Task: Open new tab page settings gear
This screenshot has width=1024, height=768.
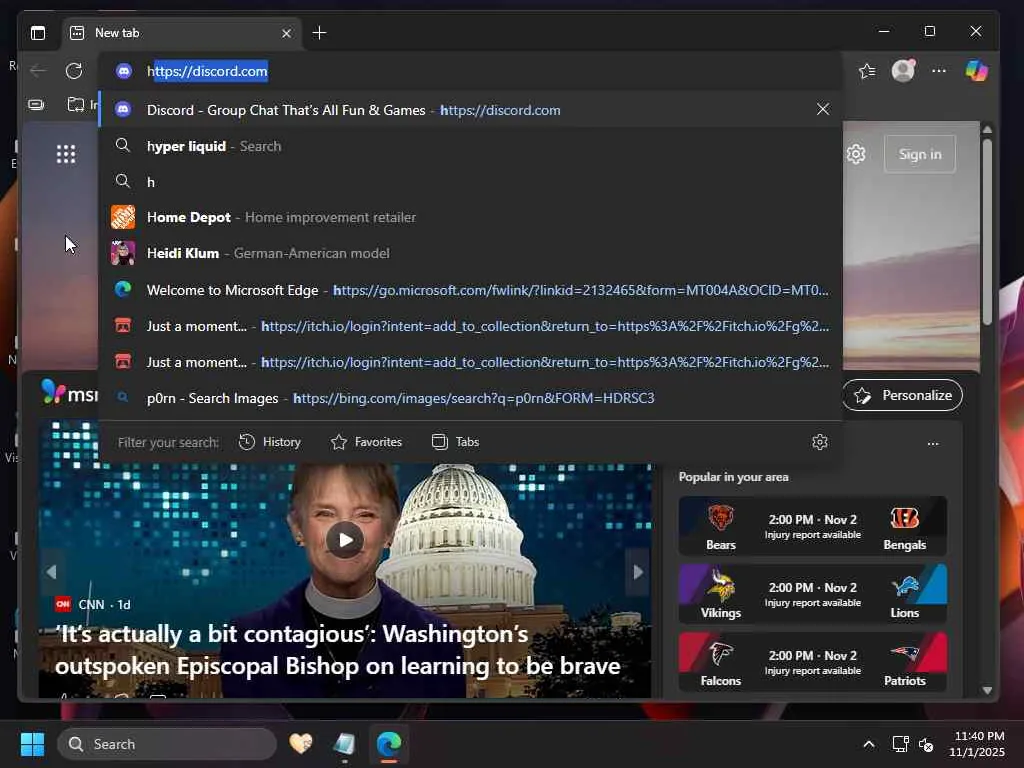Action: pos(856,154)
